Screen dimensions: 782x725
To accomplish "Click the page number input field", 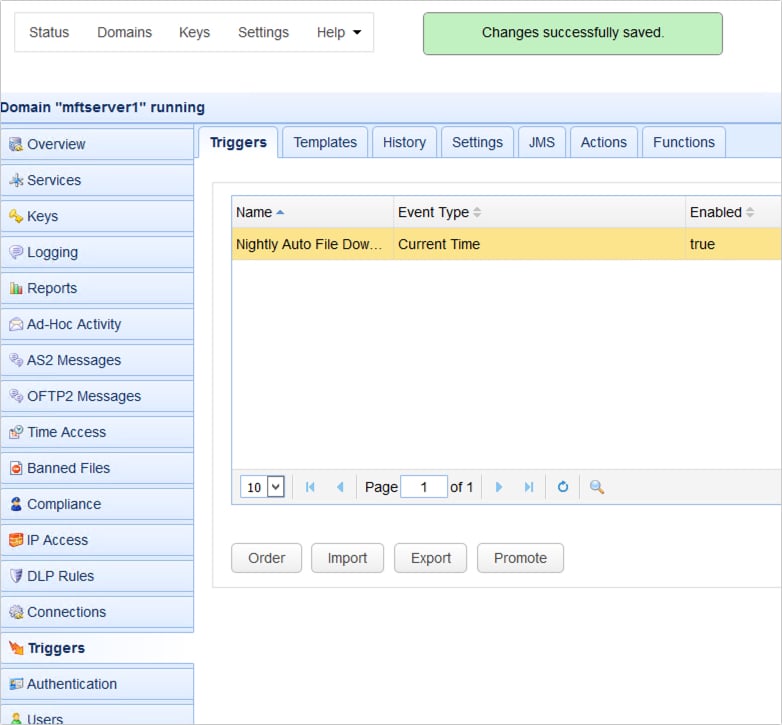I will (x=424, y=487).
